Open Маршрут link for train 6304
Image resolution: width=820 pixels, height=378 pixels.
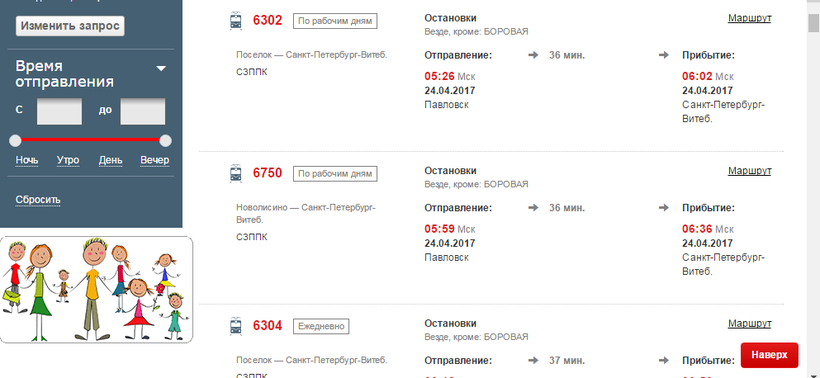pos(749,324)
